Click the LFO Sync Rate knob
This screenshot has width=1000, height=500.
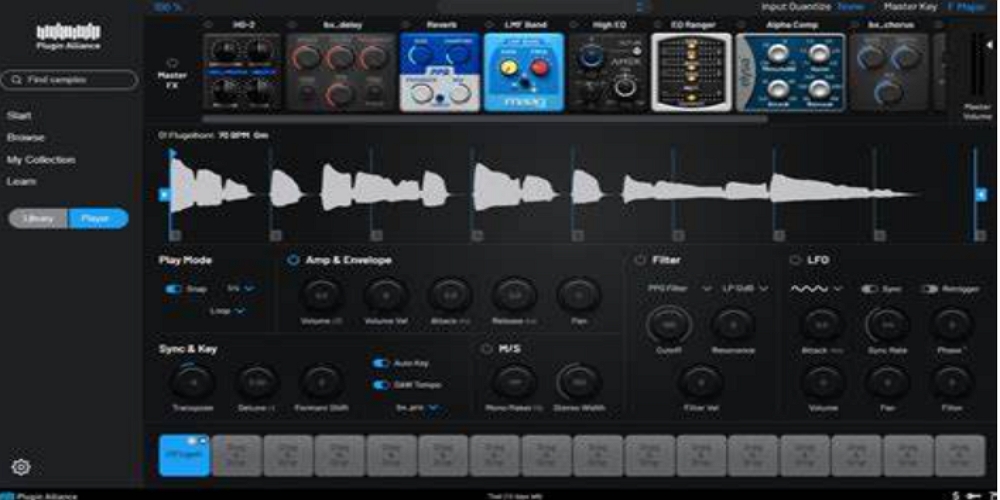887,325
